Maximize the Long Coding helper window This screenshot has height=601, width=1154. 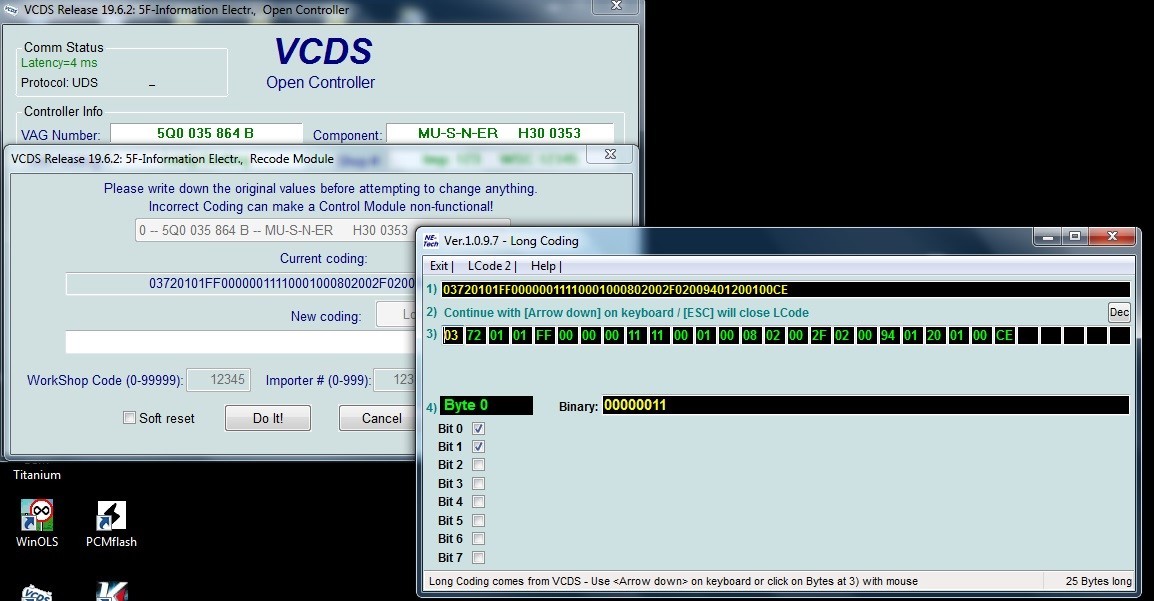(1075, 236)
